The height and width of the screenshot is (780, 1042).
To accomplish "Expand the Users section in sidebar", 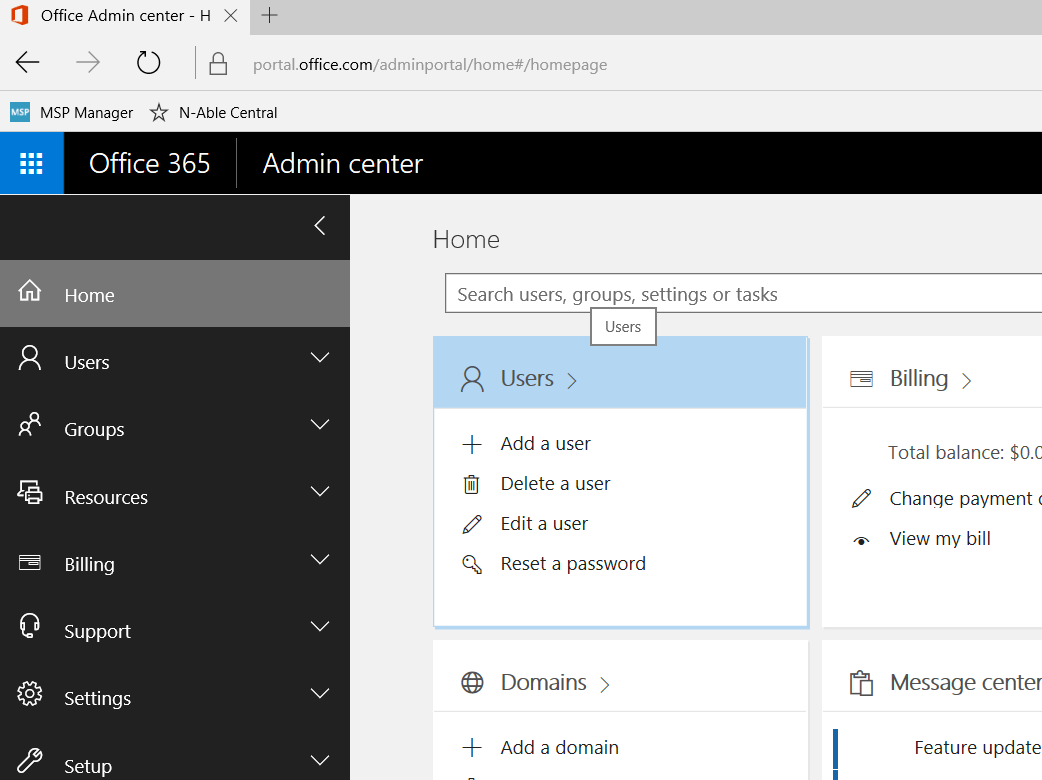I will coord(319,357).
